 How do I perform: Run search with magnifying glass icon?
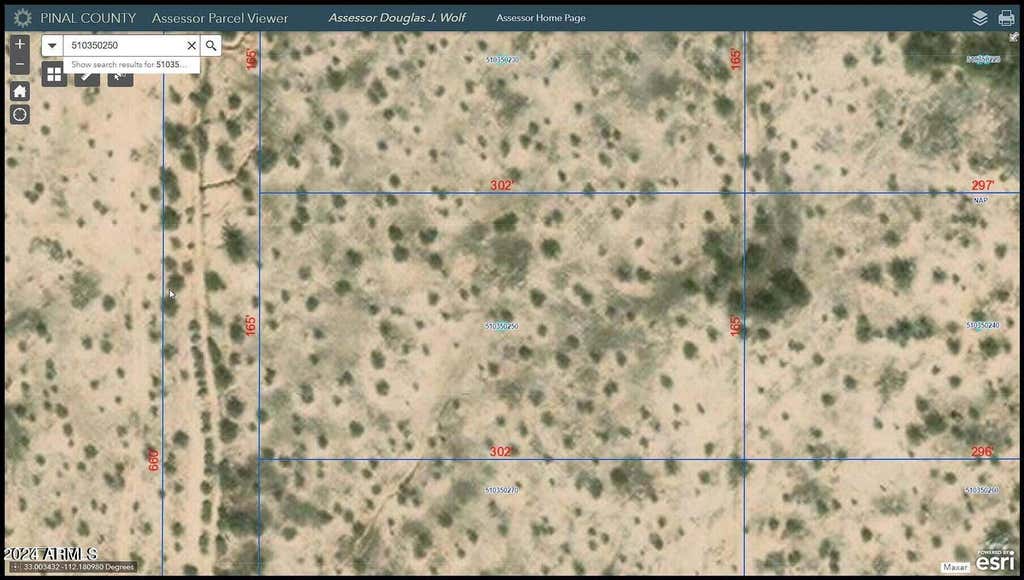coord(211,45)
